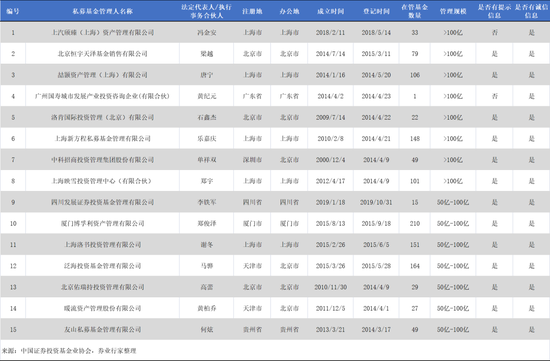The height and width of the screenshot is (361, 550).
Task: Select cell 上汽颀臻（上海）资产管理有限公司
Action: coord(102,33)
